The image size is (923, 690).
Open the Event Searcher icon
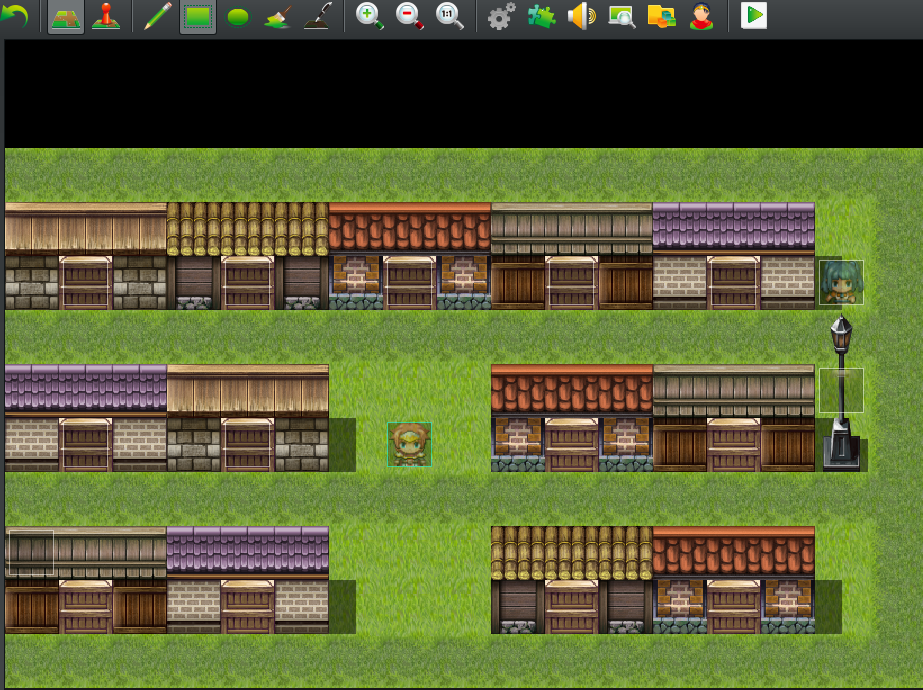(x=622, y=16)
